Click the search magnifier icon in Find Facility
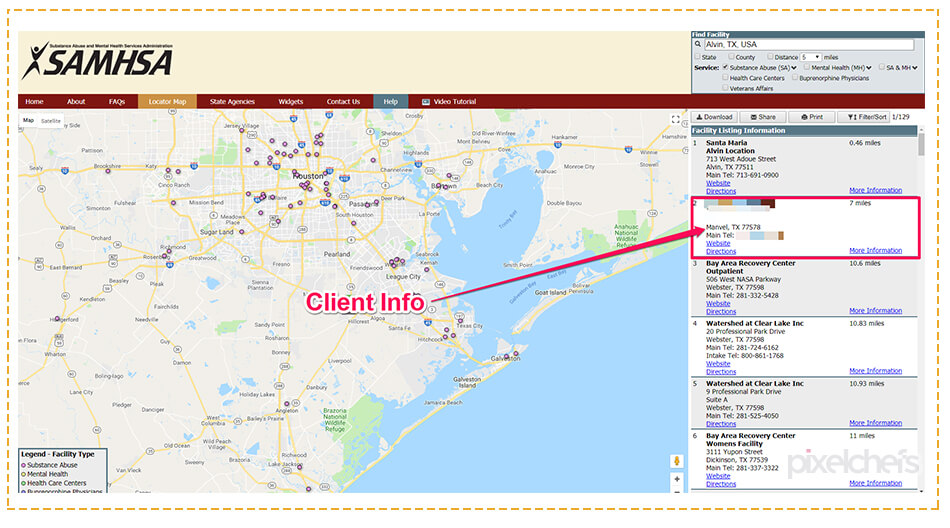 (698, 44)
